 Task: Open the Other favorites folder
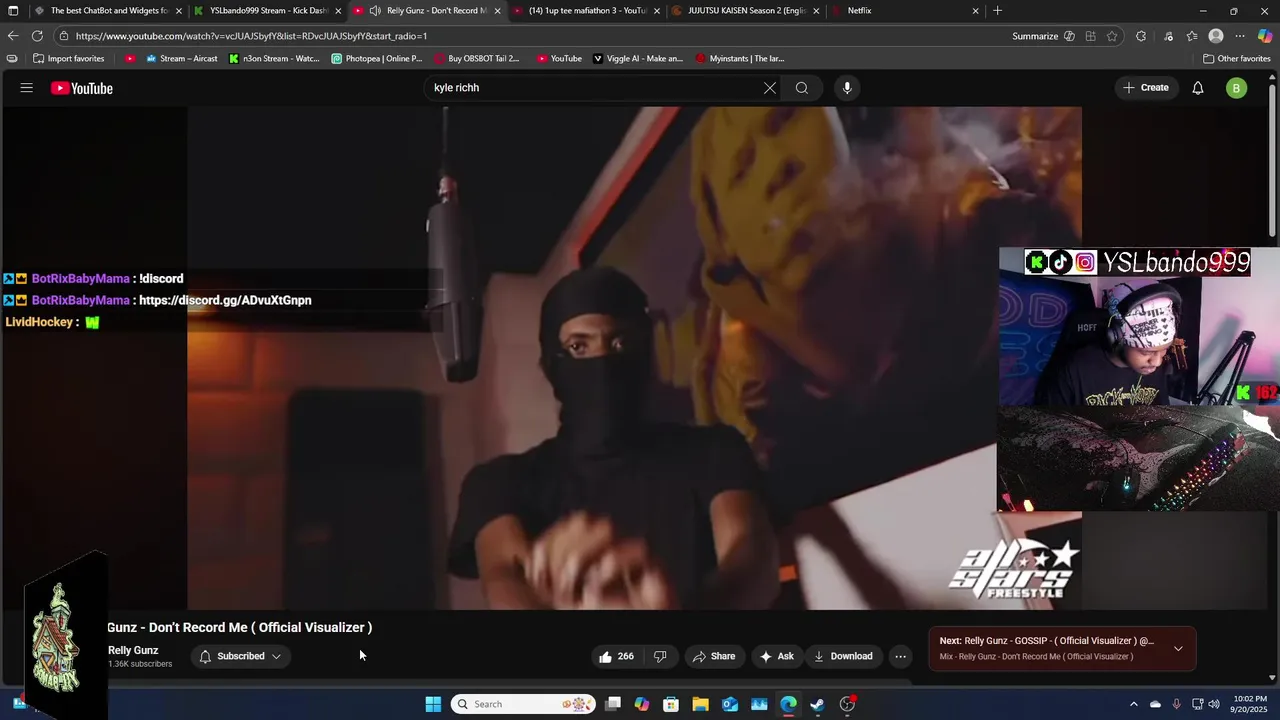point(1236,58)
